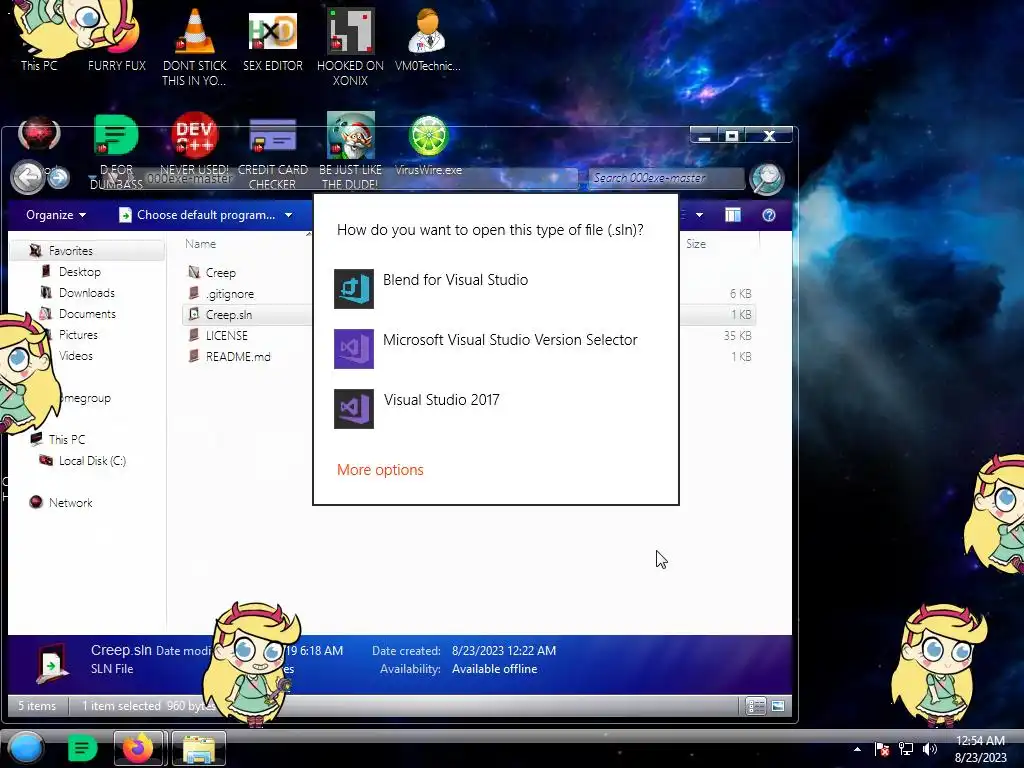This screenshot has width=1024, height=768.
Task: Select Videos in navigation pane
Action: click(x=76, y=356)
